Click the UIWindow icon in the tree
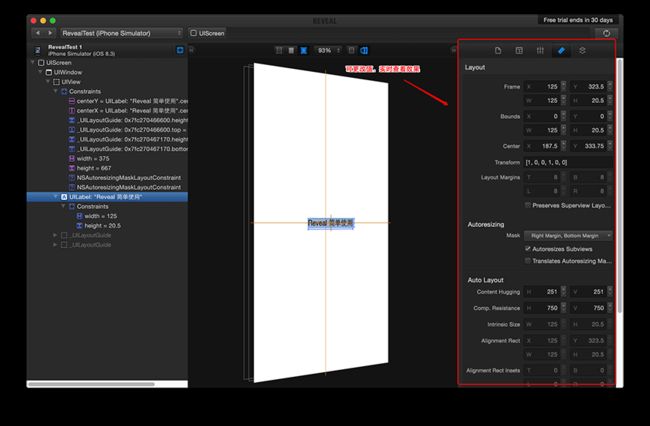650x426 pixels. pyautogui.click(x=49, y=72)
